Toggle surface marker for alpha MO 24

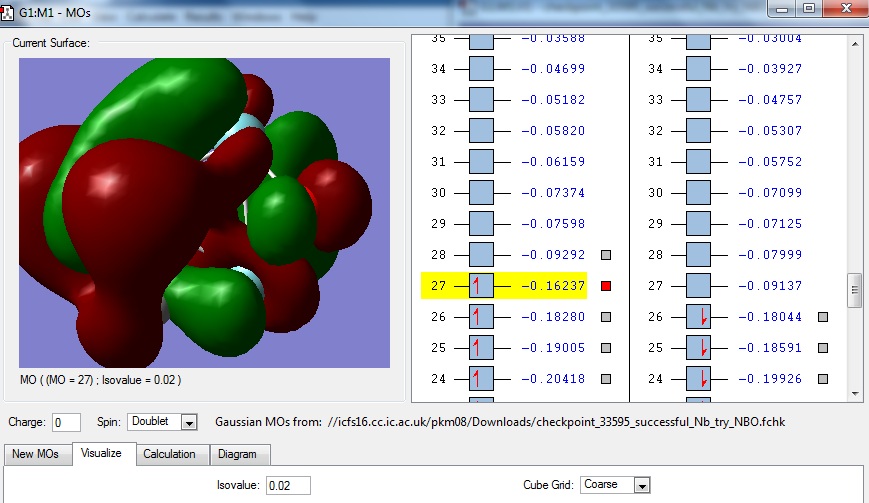pyautogui.click(x=606, y=379)
